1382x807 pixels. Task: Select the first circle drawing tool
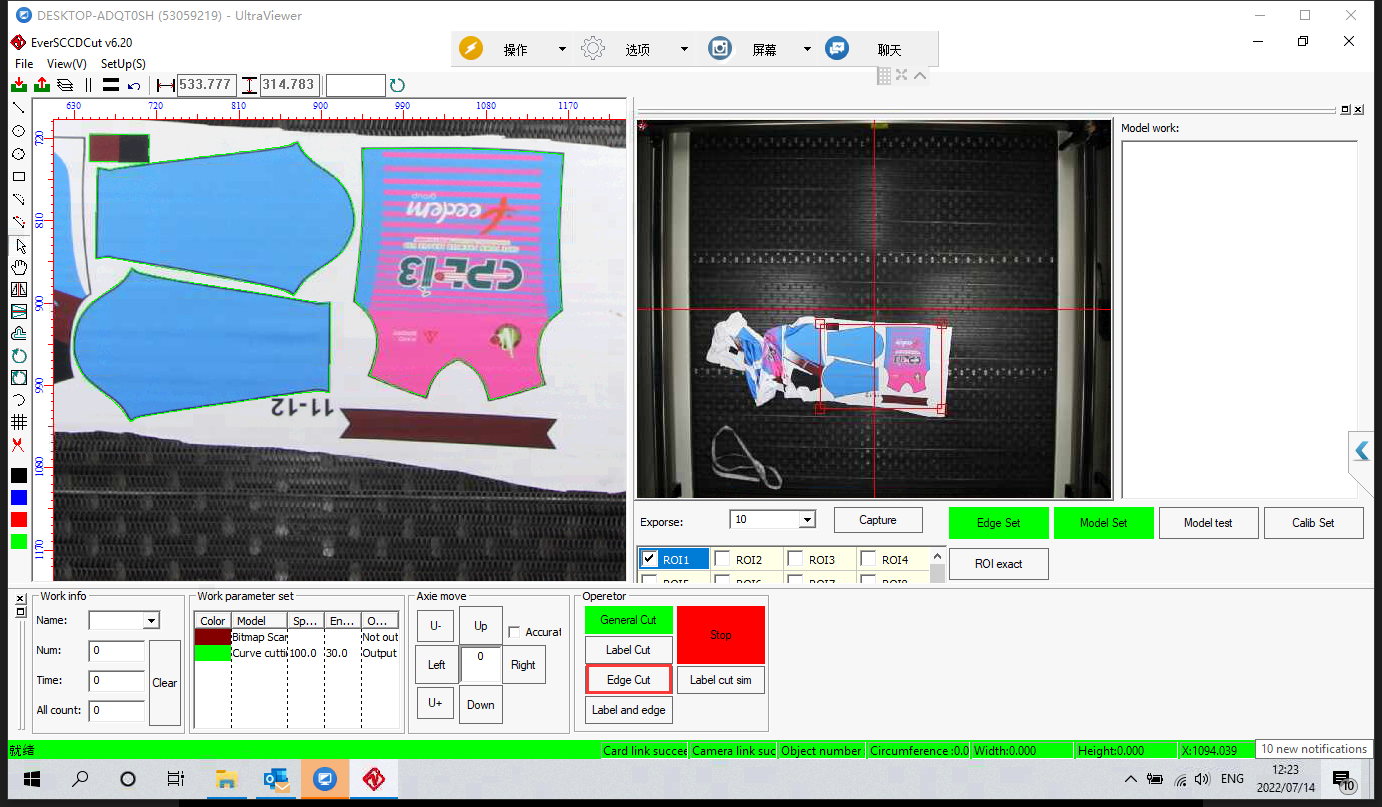click(18, 130)
